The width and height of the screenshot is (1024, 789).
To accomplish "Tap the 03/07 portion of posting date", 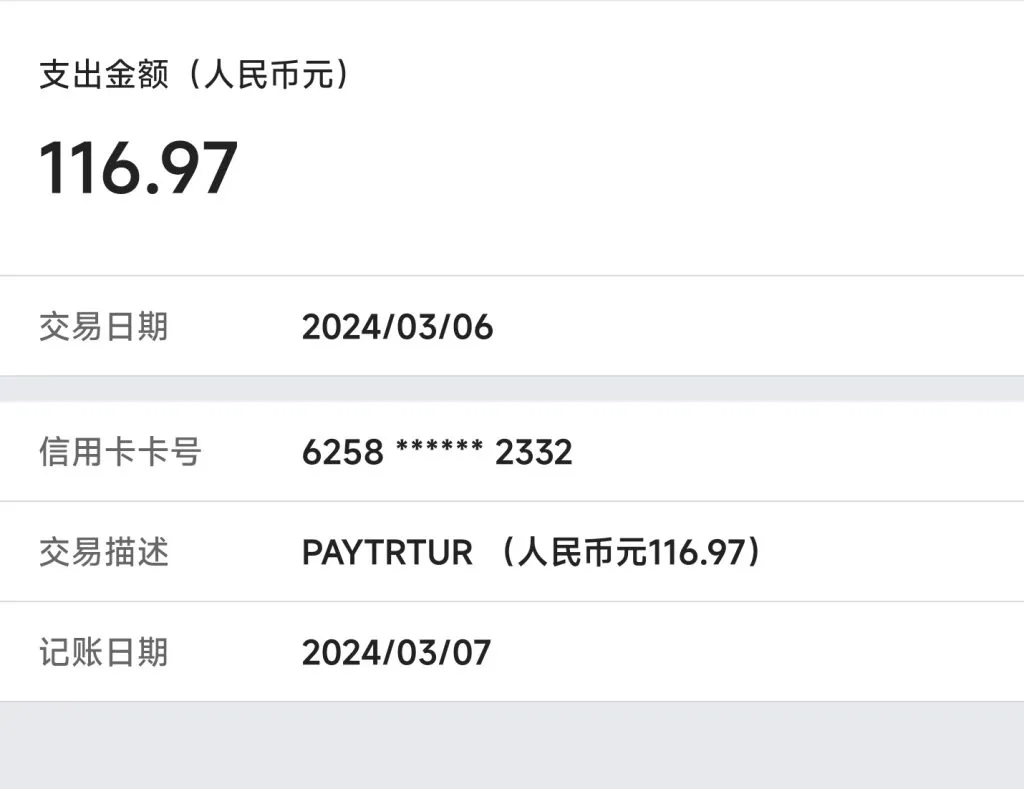I will 445,653.
